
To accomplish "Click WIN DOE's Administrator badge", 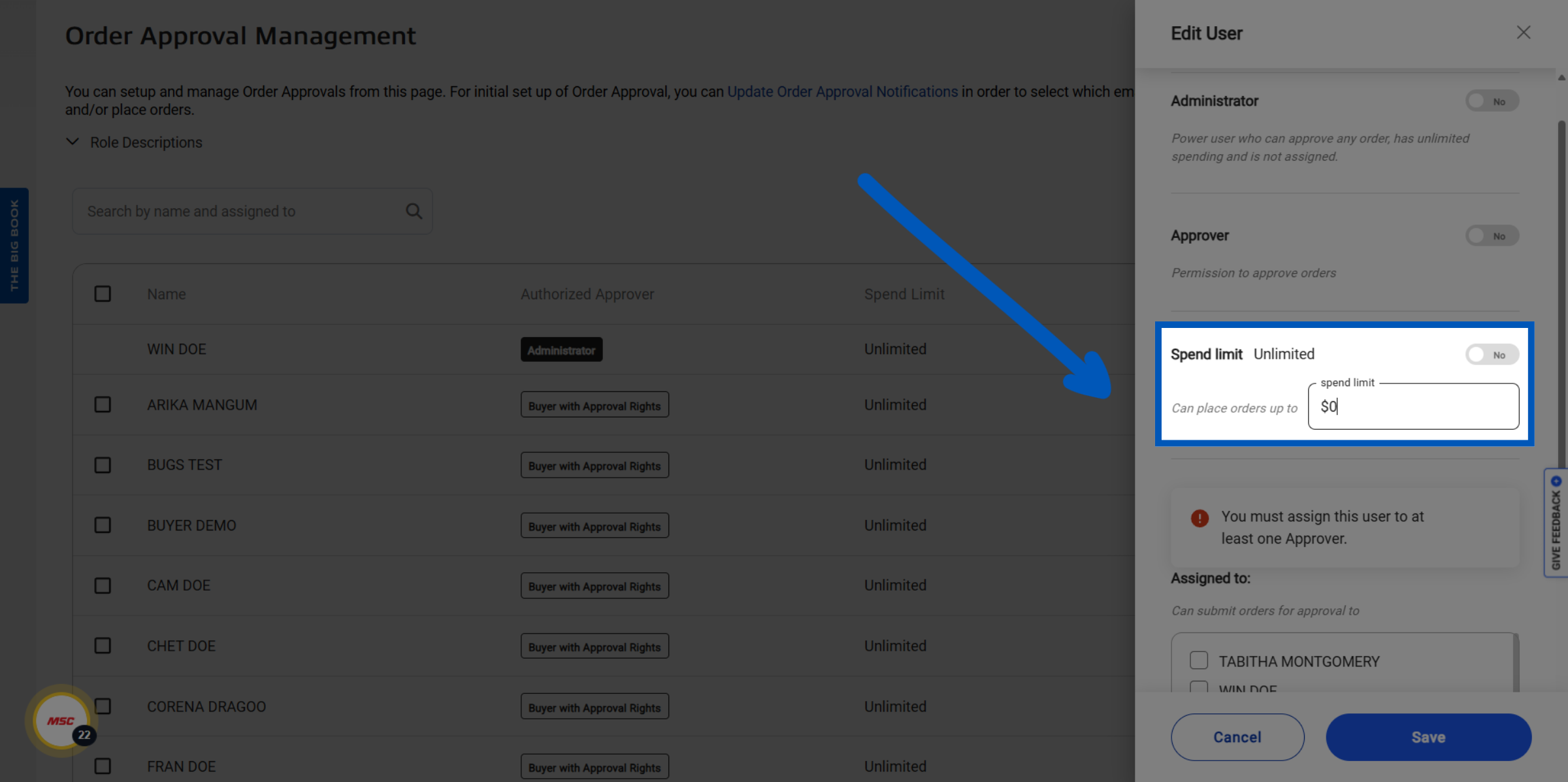I will [561, 350].
